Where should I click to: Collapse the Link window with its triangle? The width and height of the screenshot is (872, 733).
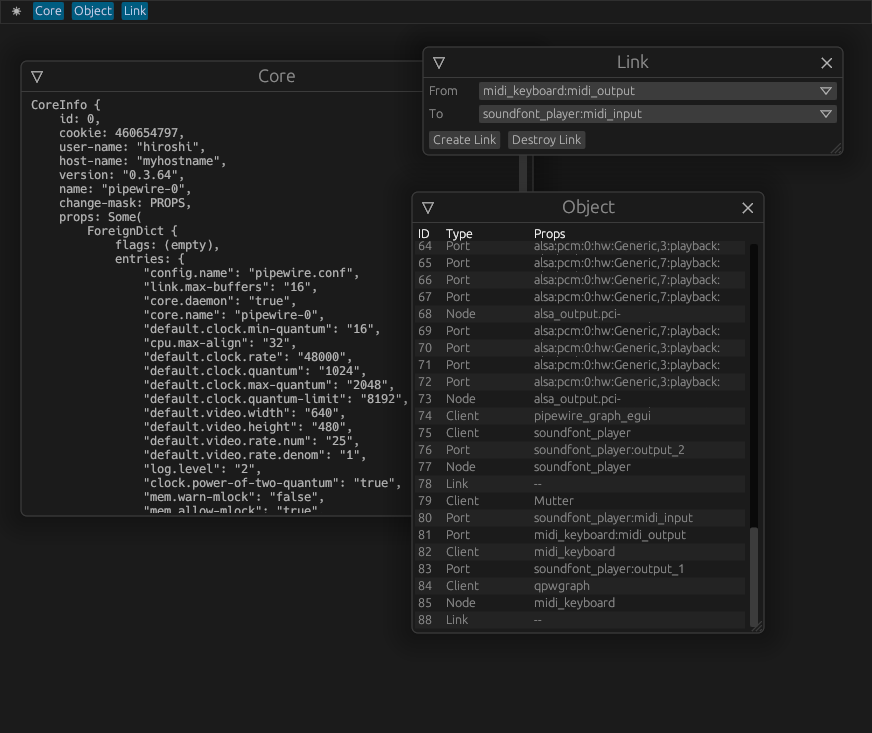pyautogui.click(x=439, y=62)
